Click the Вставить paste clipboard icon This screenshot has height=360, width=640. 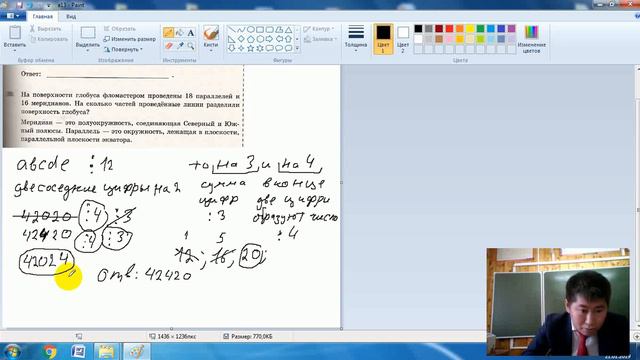click(x=15, y=33)
